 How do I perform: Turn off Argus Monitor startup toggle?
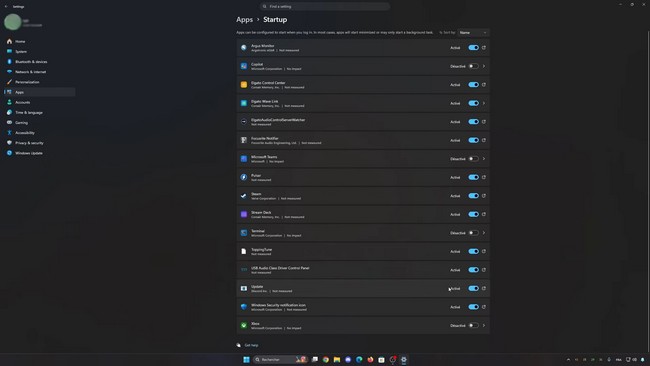[473, 48]
